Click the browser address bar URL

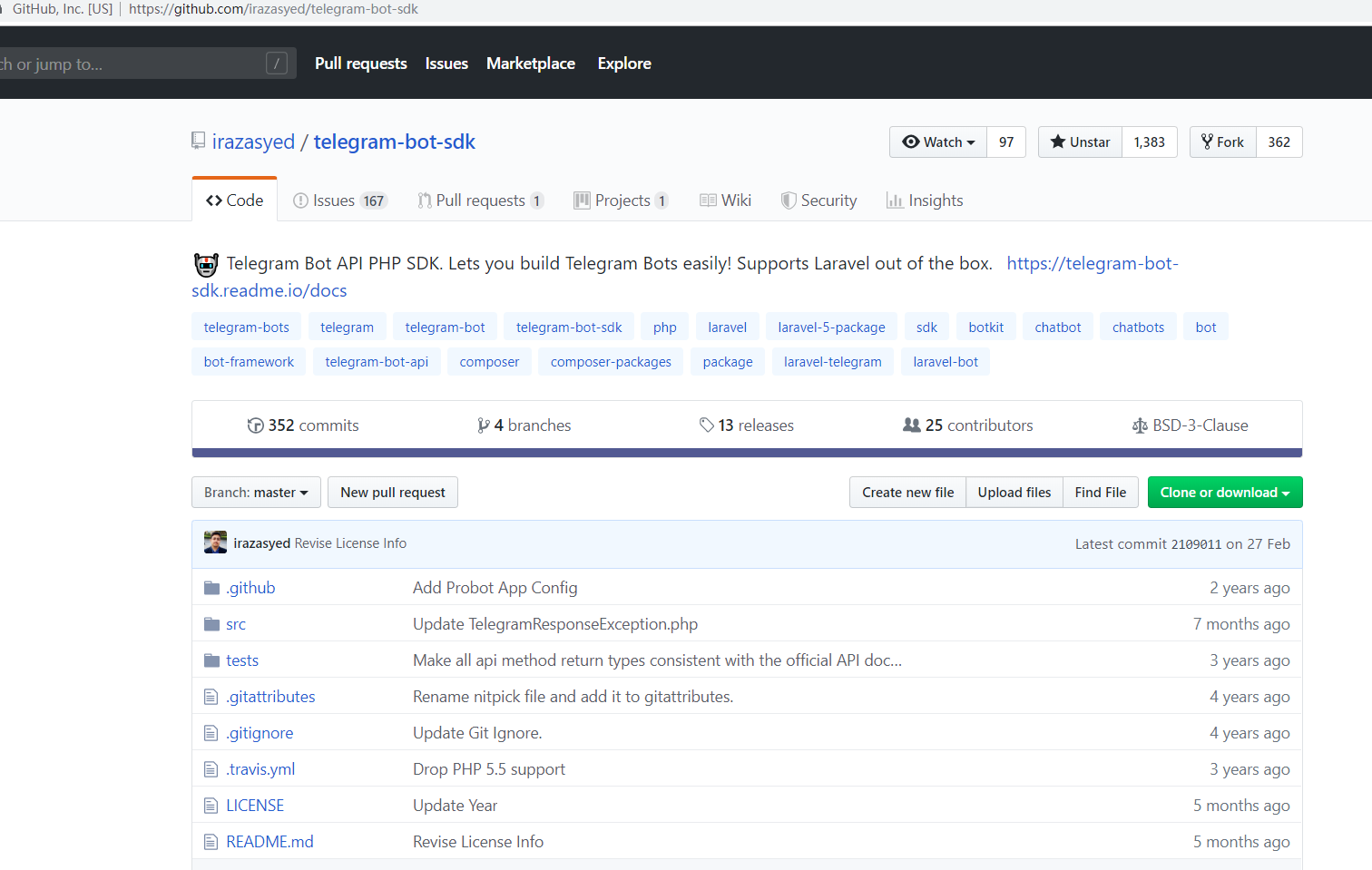point(273,9)
